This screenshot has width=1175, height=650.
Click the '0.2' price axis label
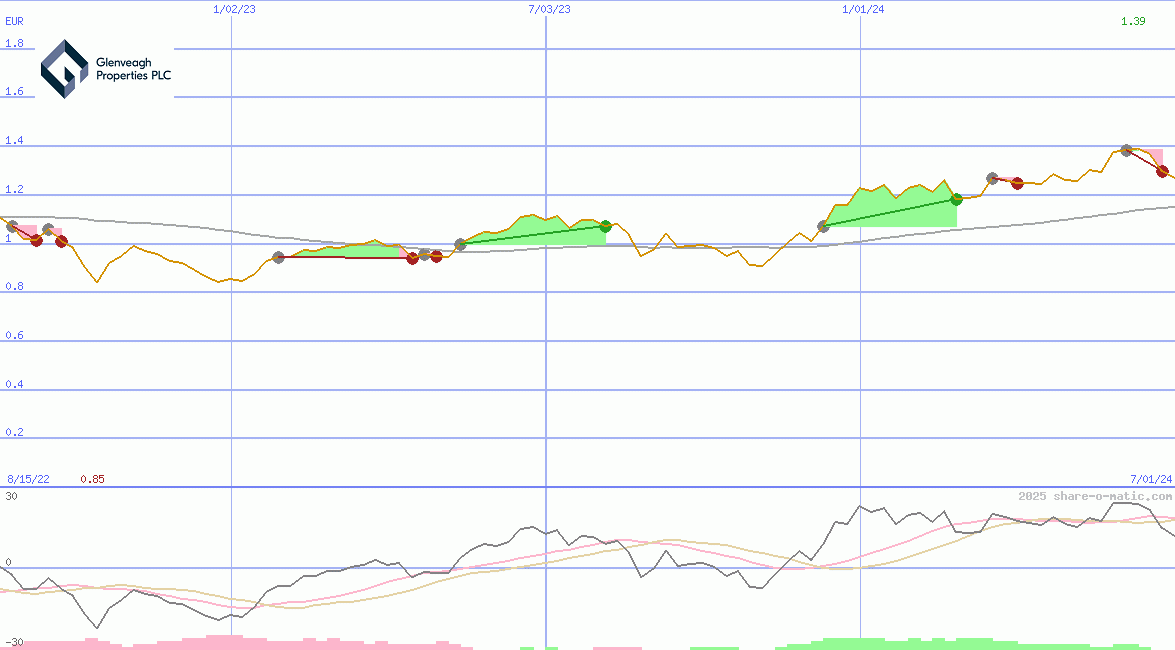[x=14, y=433]
